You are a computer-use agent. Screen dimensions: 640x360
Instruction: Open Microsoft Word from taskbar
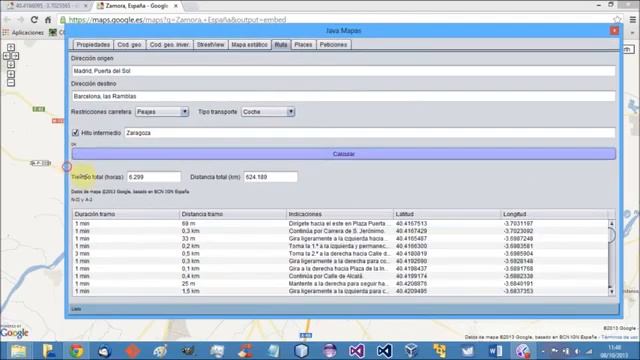[x=495, y=351]
